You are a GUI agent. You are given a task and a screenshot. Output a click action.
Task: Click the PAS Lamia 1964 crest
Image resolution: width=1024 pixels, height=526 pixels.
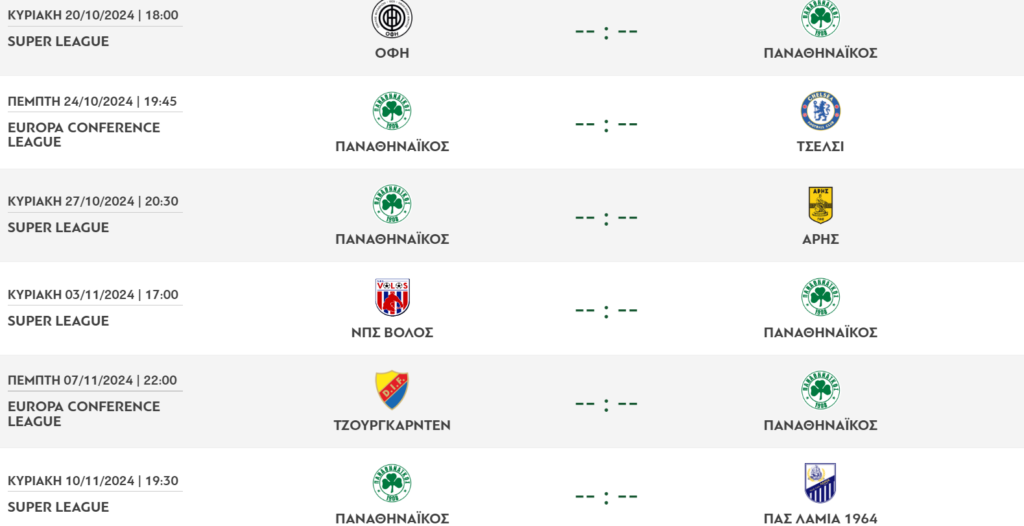pos(820,483)
